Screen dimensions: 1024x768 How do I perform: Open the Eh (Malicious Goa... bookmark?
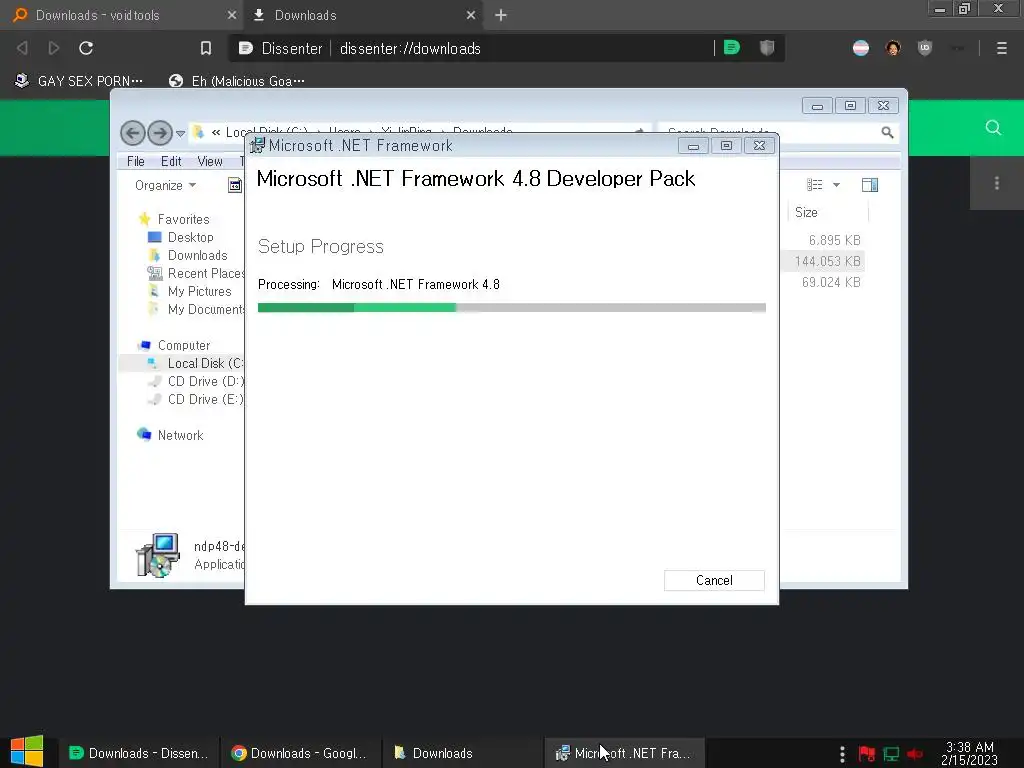tap(237, 81)
